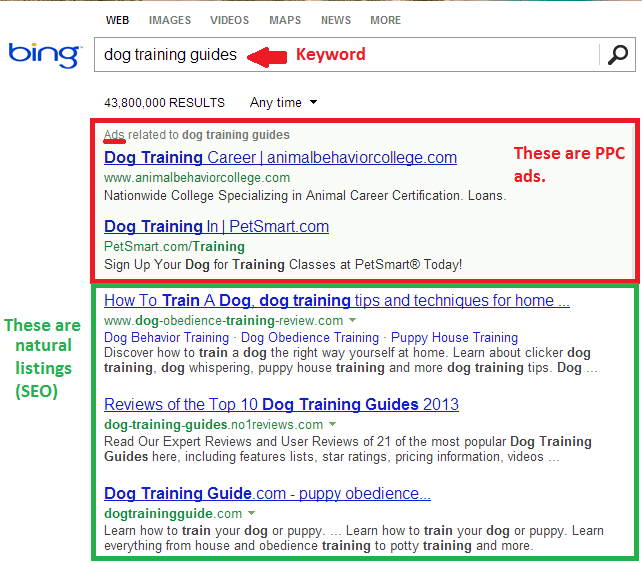
Task: Click the www.dog-obedience-training-review.com URL text
Action: click(x=224, y=321)
